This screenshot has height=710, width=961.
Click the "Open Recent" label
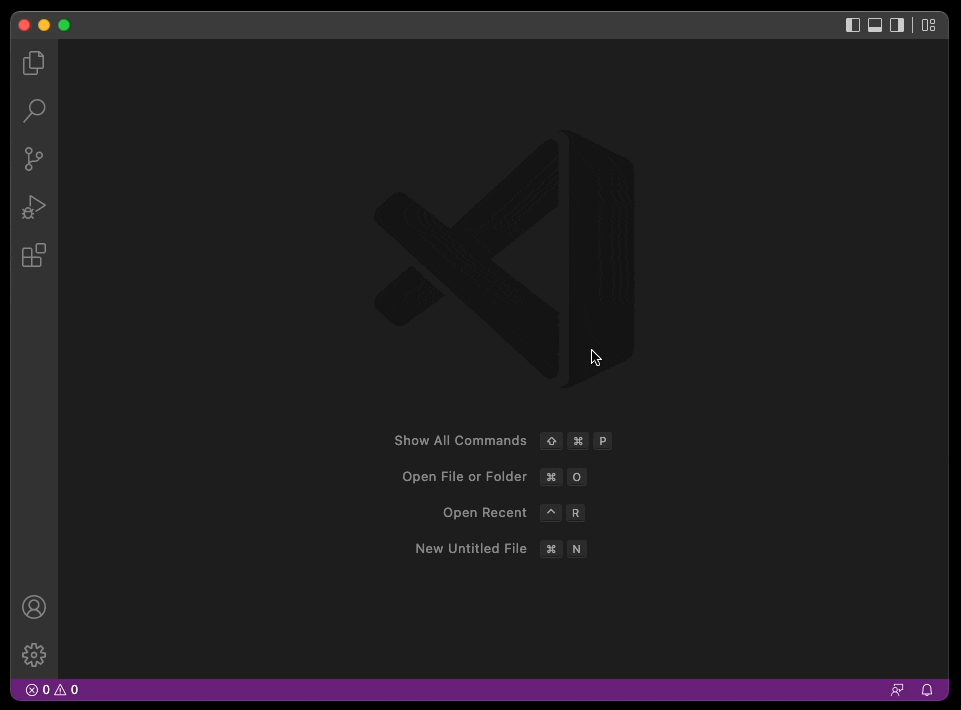tap(485, 513)
